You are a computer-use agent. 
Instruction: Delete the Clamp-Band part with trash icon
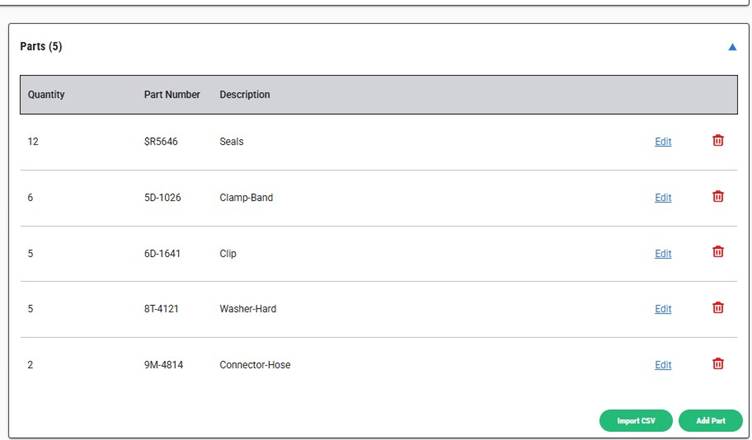click(717, 196)
